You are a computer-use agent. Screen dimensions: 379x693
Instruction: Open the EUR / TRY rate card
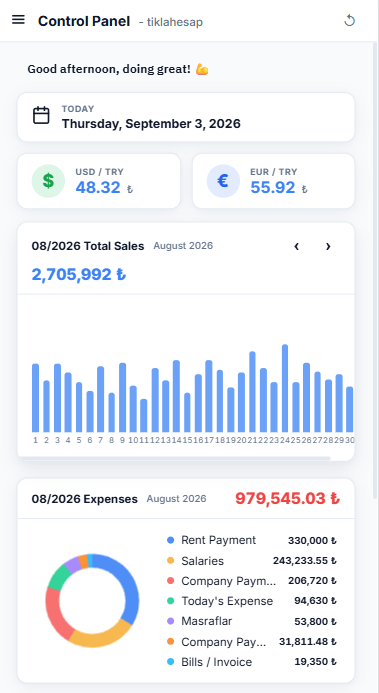click(274, 181)
